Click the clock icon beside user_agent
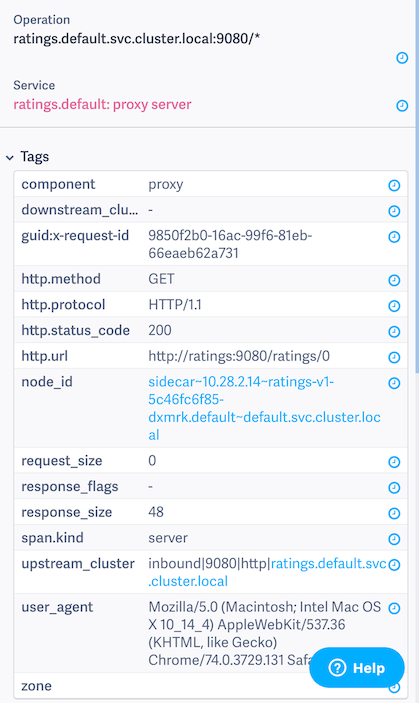The width and height of the screenshot is (419, 703). [x=394, y=608]
